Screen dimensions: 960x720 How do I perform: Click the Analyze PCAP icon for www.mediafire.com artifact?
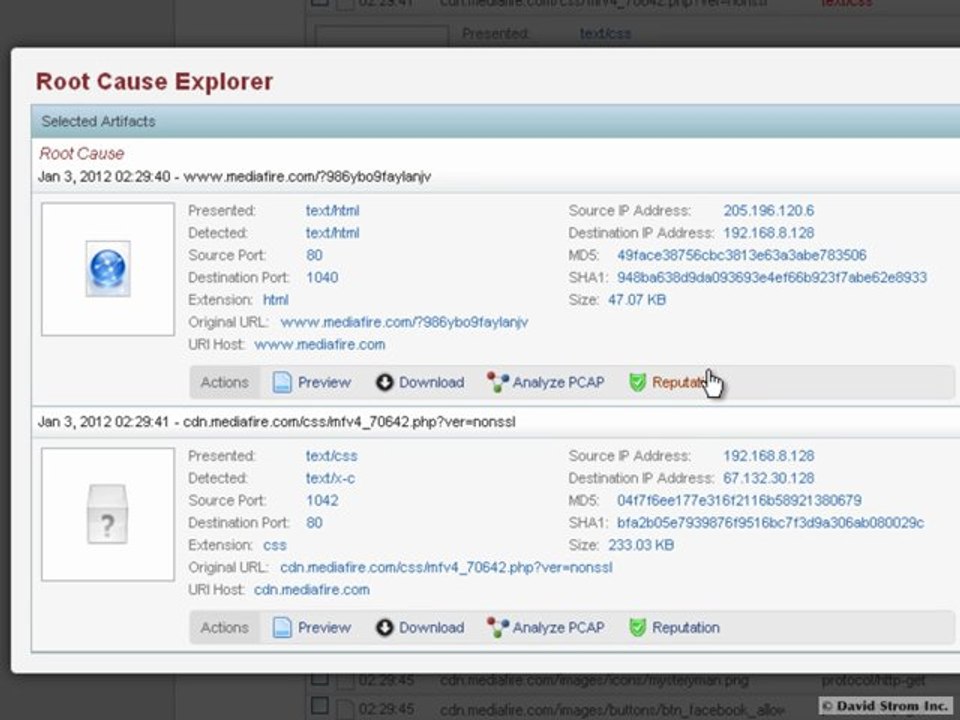pos(497,382)
